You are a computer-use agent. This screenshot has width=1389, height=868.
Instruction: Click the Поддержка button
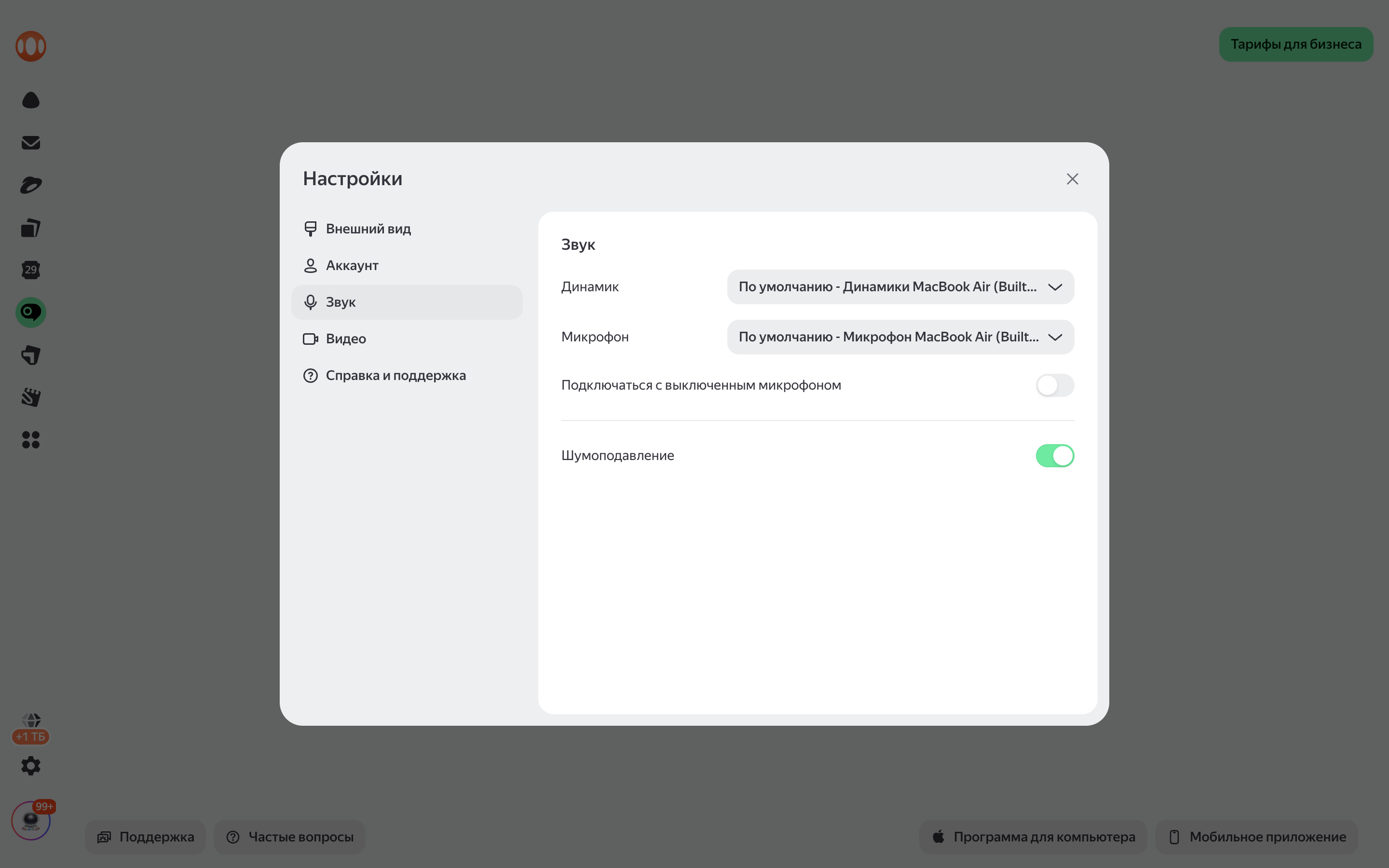(145, 837)
